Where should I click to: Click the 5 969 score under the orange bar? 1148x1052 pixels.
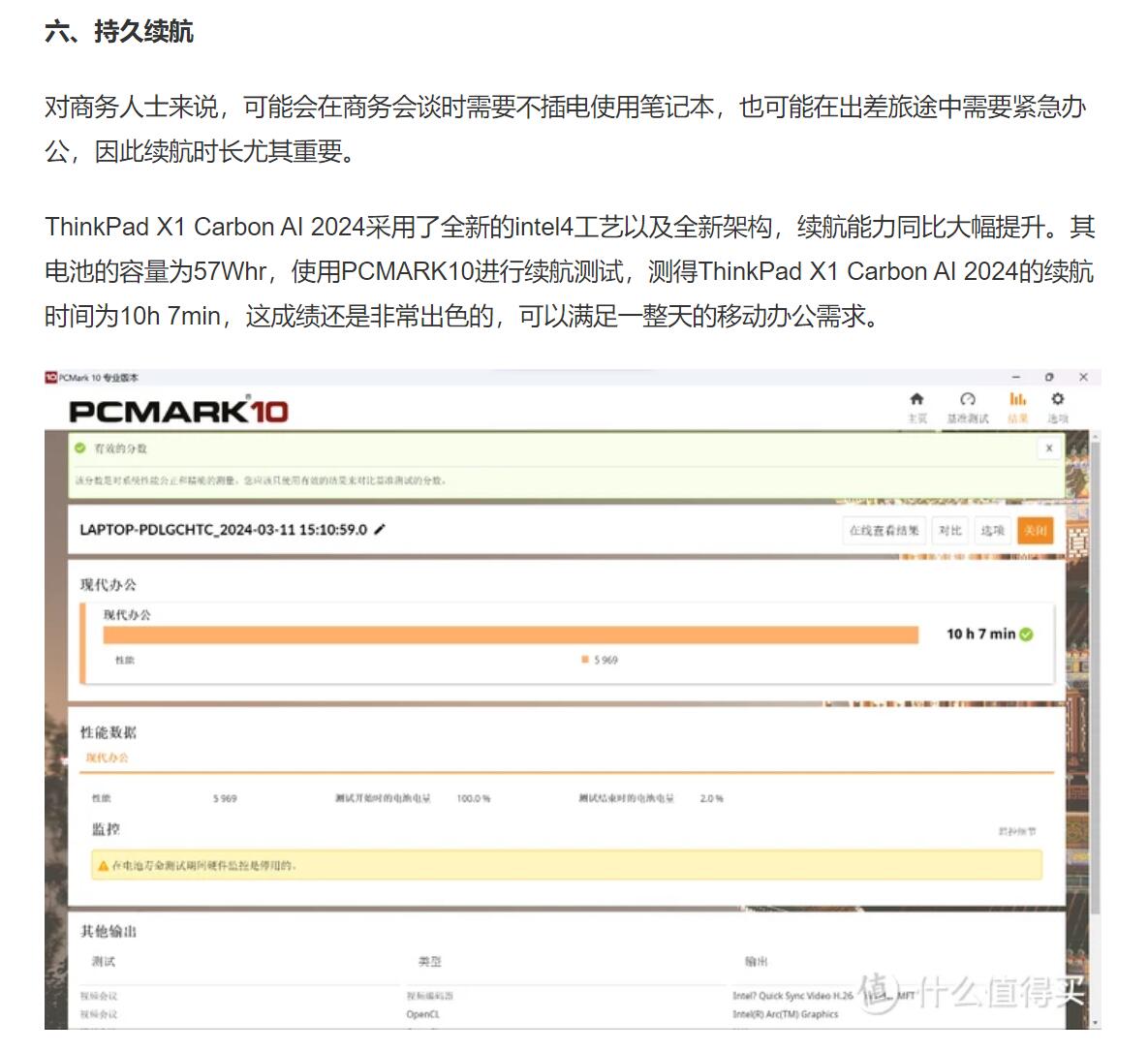pos(605,660)
